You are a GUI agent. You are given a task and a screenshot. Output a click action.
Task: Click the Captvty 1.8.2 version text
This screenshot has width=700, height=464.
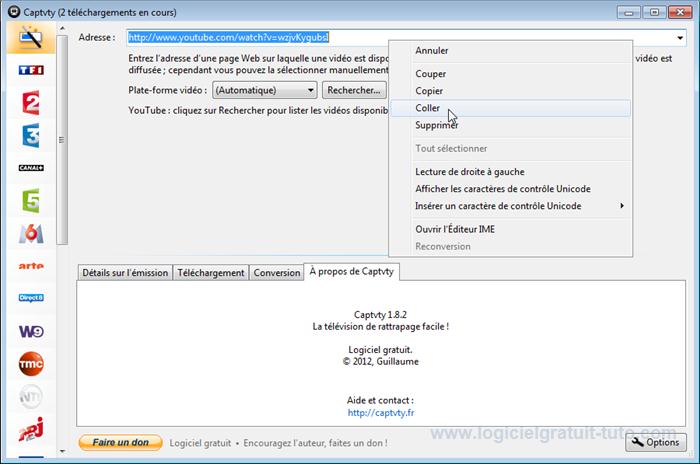coord(380,314)
